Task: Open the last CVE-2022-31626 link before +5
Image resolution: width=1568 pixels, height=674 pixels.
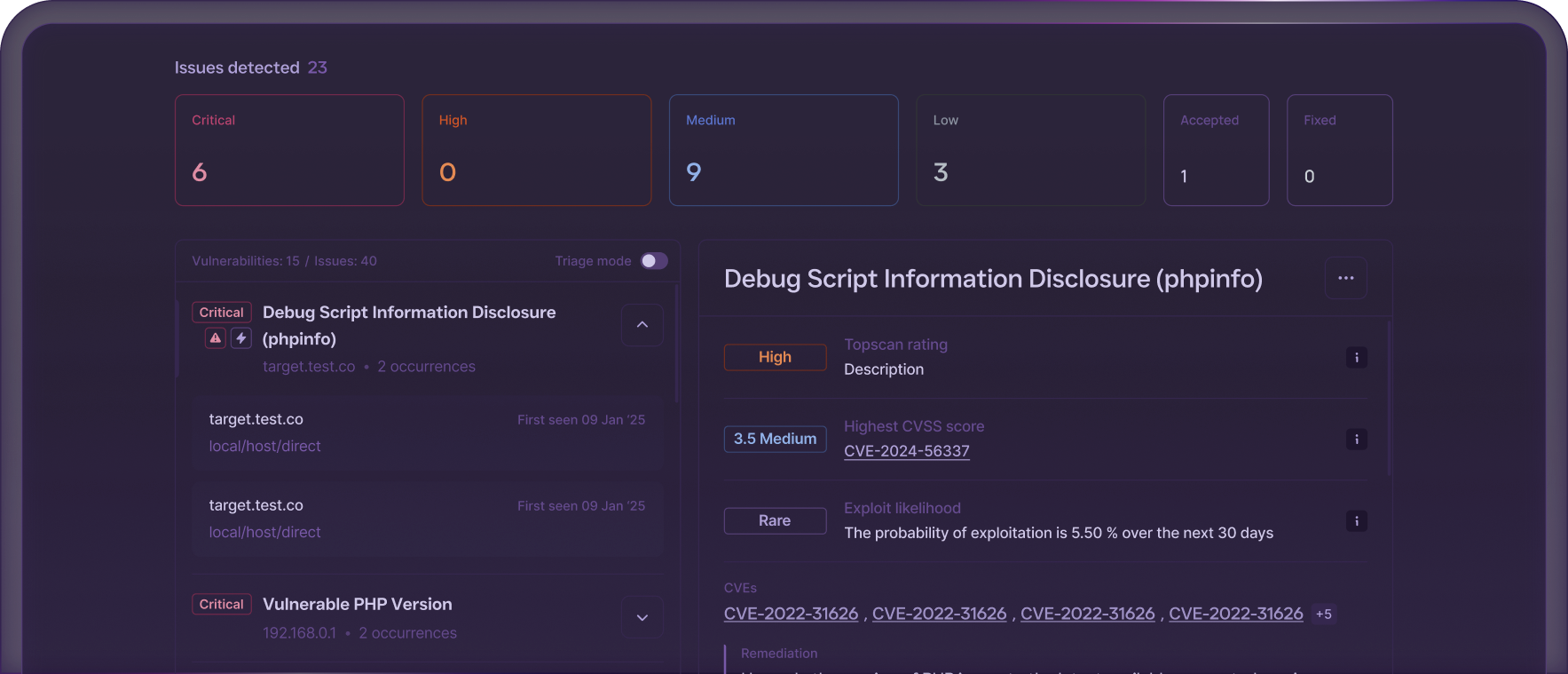Action: (x=1236, y=614)
